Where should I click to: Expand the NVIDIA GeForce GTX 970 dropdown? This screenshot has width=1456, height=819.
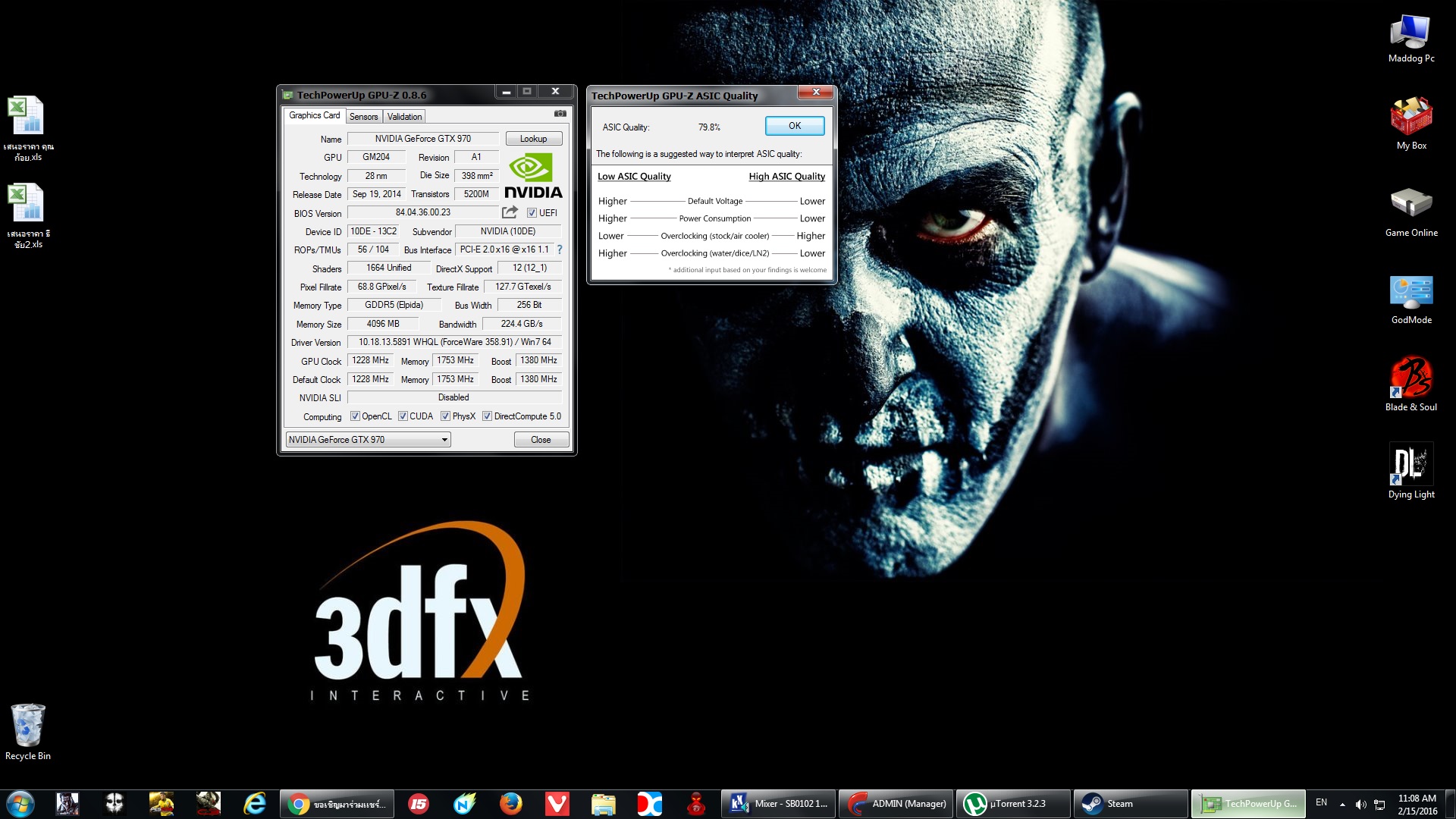coord(444,440)
